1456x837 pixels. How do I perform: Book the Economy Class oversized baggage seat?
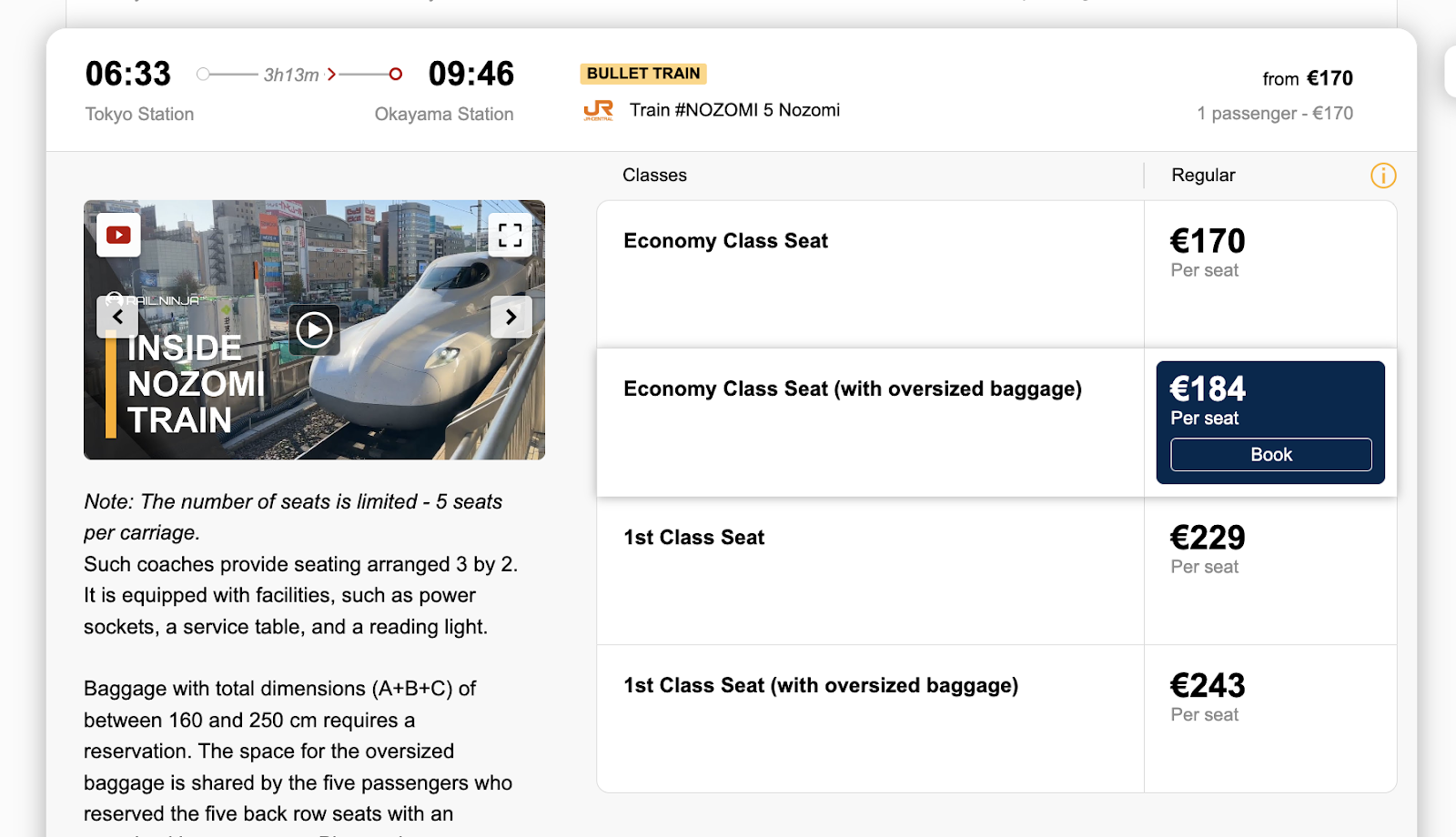point(1270,455)
